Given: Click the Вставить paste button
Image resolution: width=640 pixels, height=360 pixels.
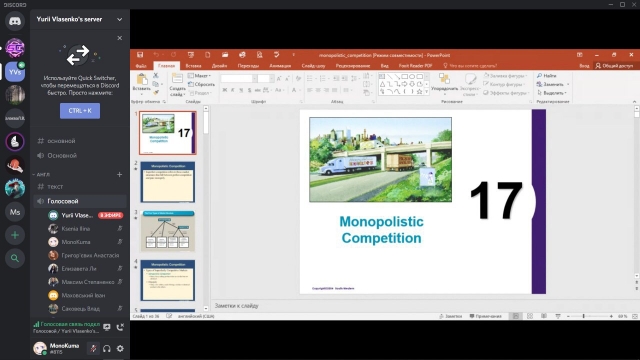Looking at the screenshot, I should pyautogui.click(x=142, y=83).
